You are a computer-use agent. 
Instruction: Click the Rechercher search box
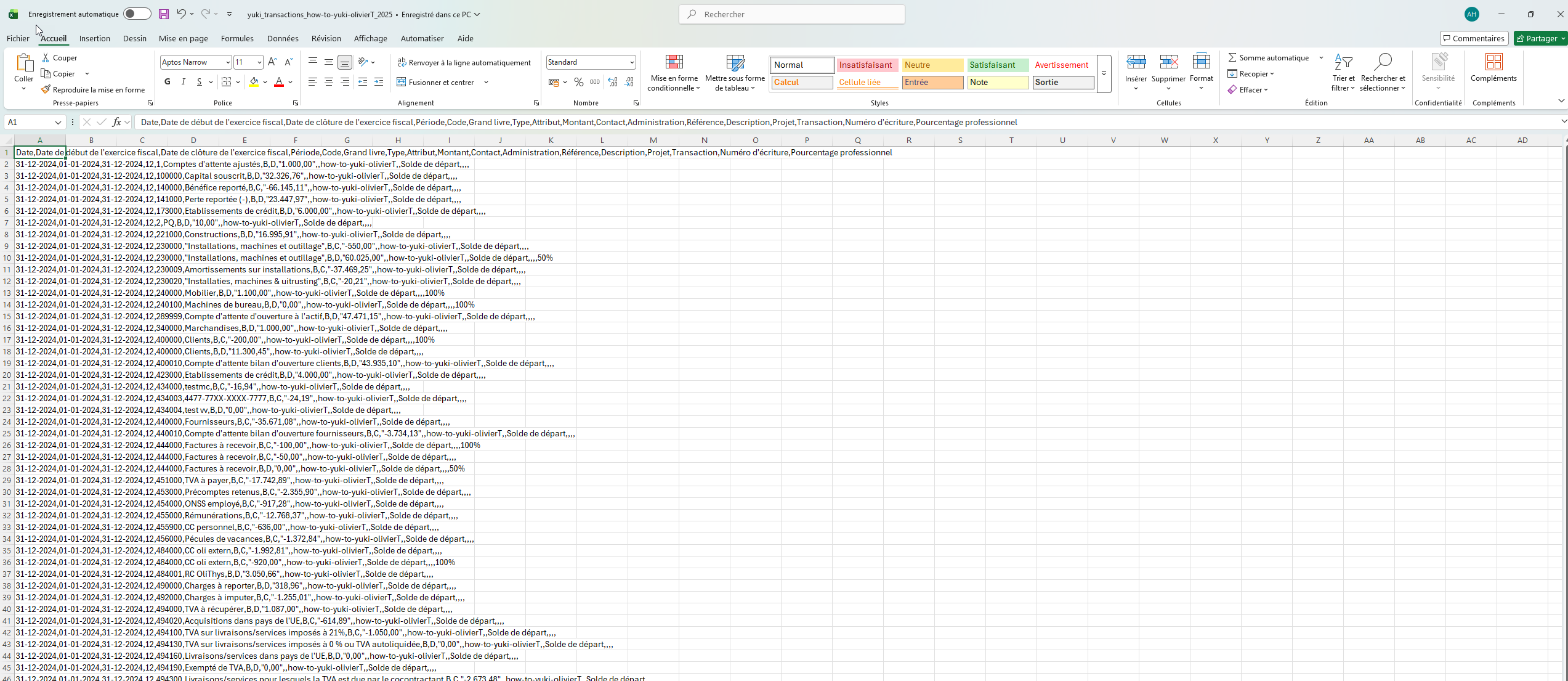pyautogui.click(x=792, y=14)
